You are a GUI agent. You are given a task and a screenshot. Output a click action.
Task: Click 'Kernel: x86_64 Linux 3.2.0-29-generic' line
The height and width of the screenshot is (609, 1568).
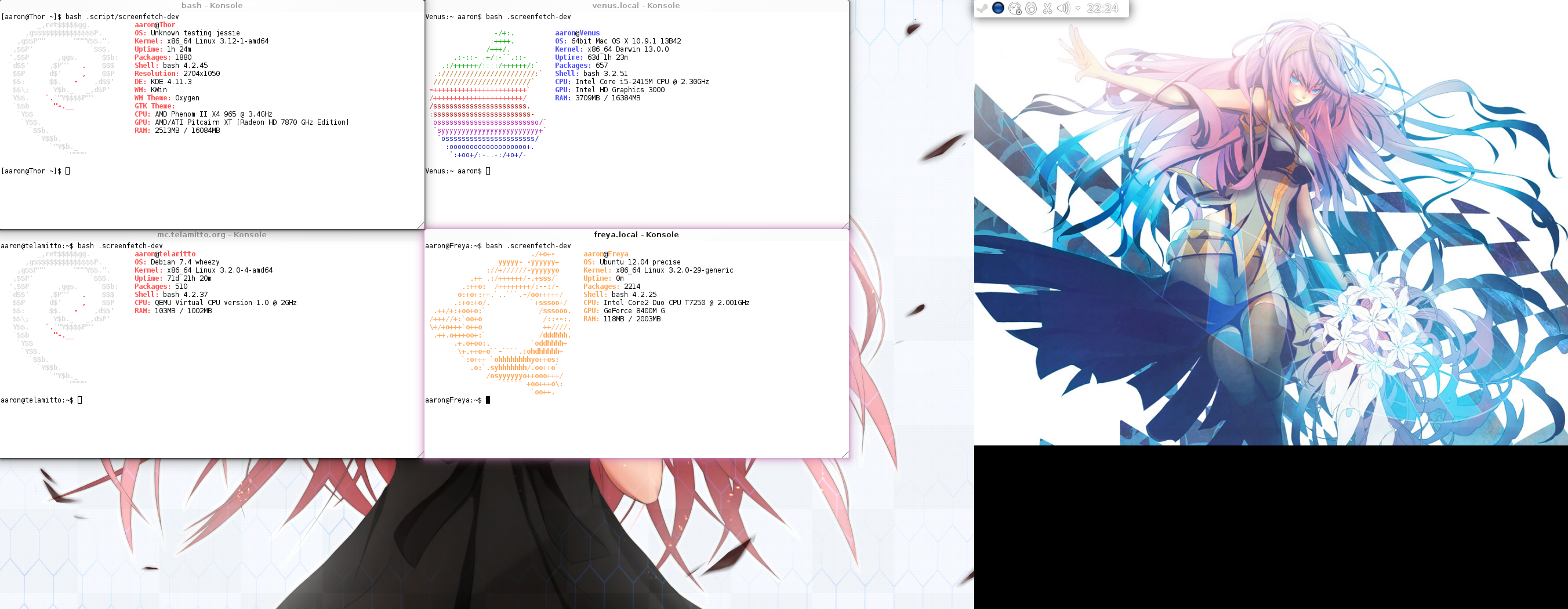tap(658, 270)
